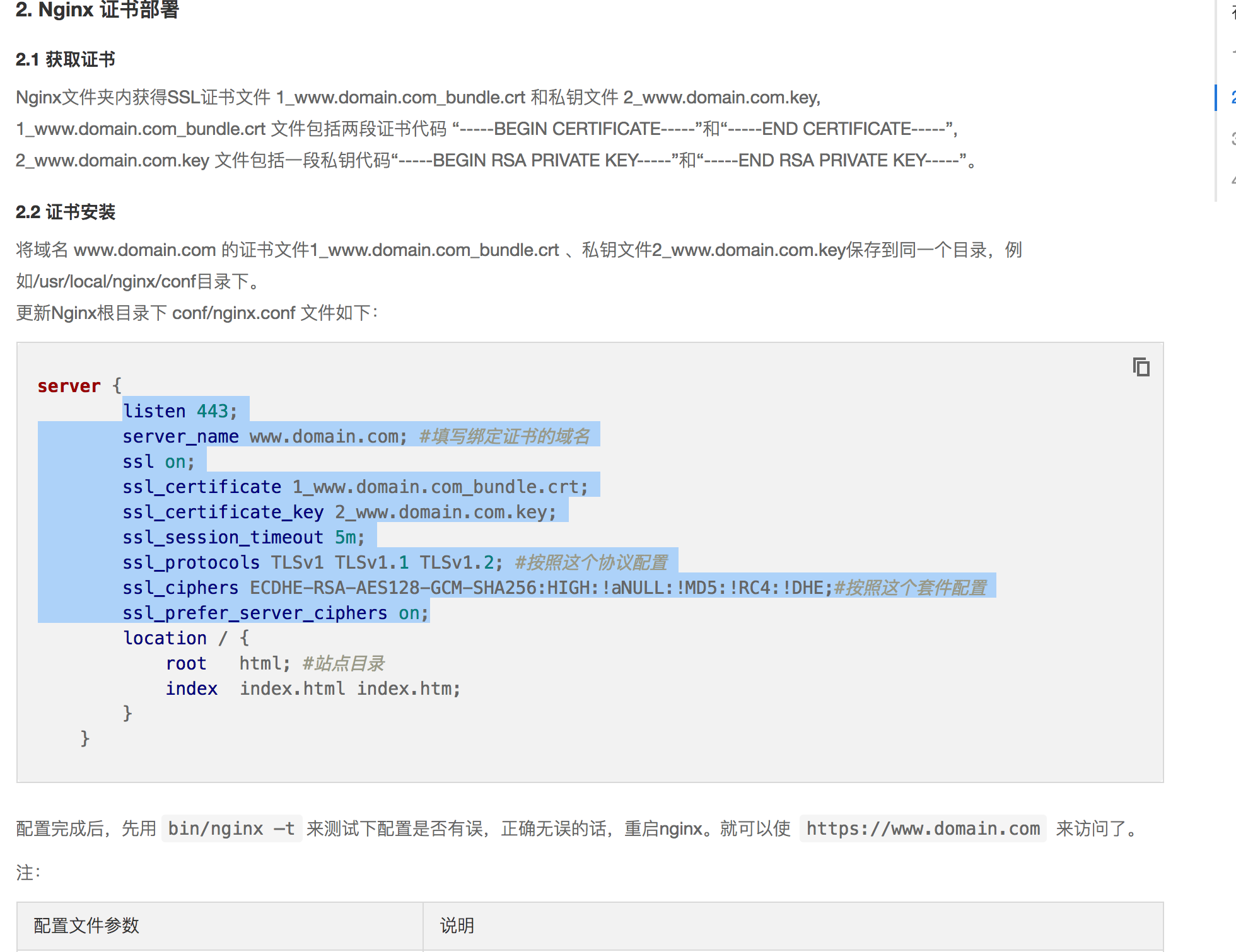Click the ssl_ciphers ECDHE-RSA line
Viewport: 1236px width, 952px height.
point(555,588)
